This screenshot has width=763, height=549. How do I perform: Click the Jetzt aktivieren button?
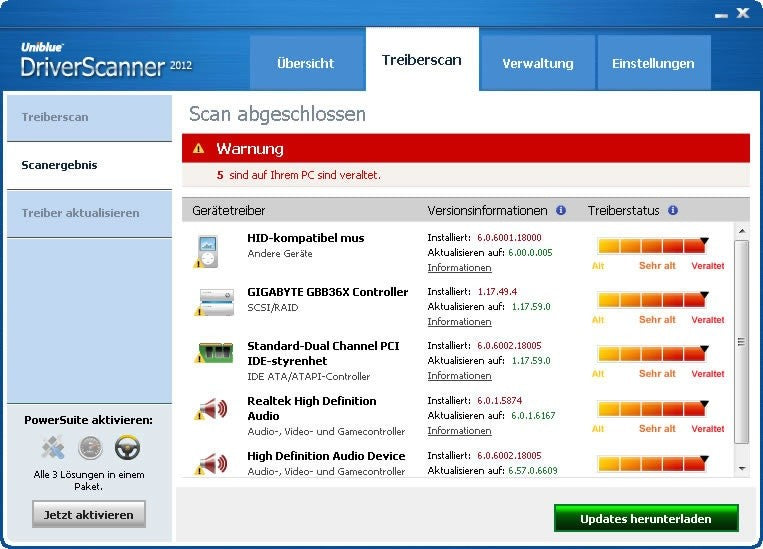tap(89, 514)
